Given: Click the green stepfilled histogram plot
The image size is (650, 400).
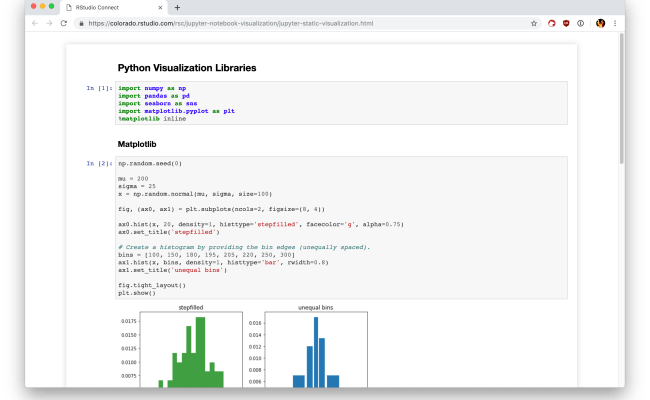Looking at the screenshot, I should (x=191, y=350).
